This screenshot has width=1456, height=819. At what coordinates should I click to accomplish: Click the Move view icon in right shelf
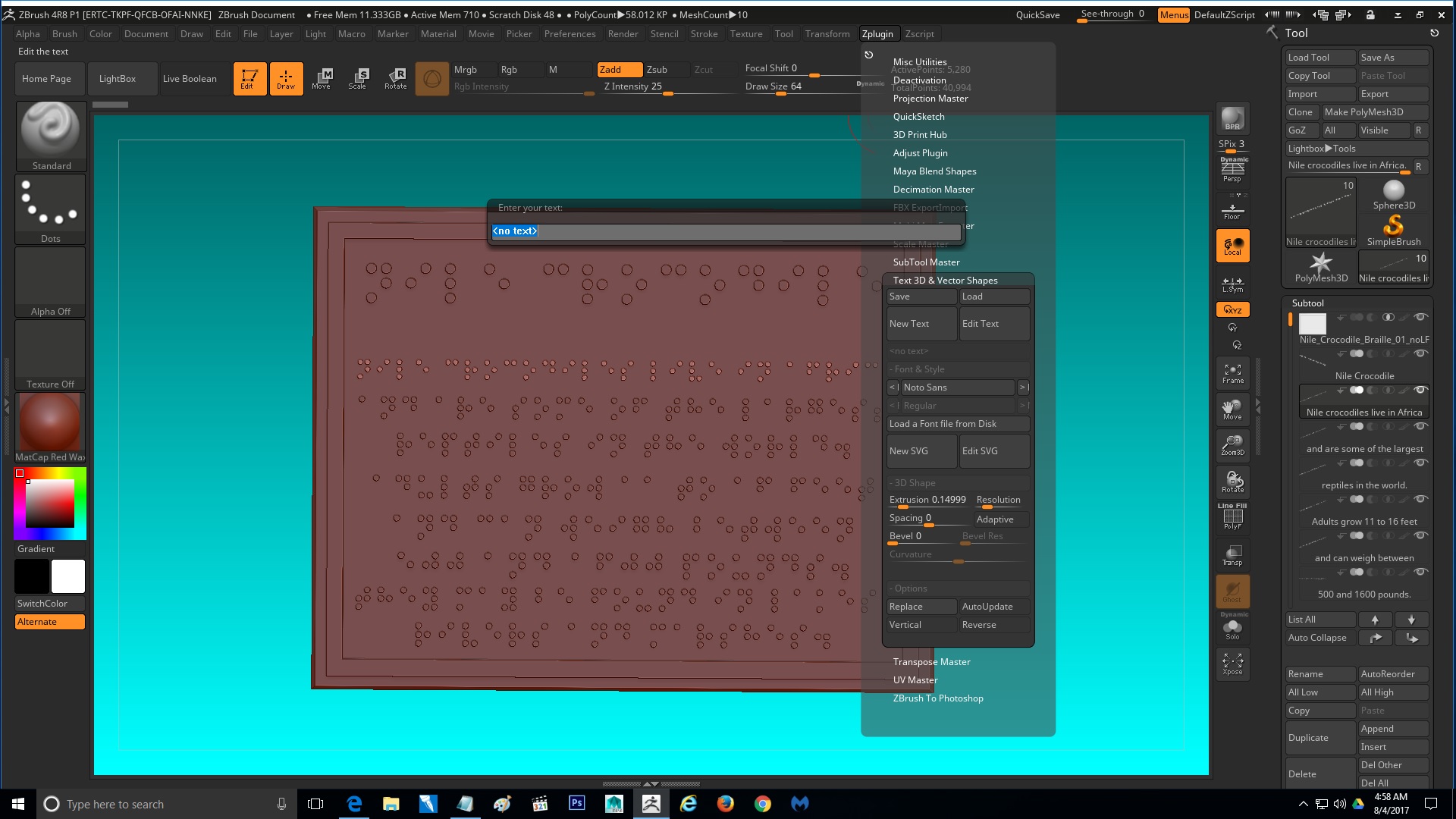[1232, 409]
